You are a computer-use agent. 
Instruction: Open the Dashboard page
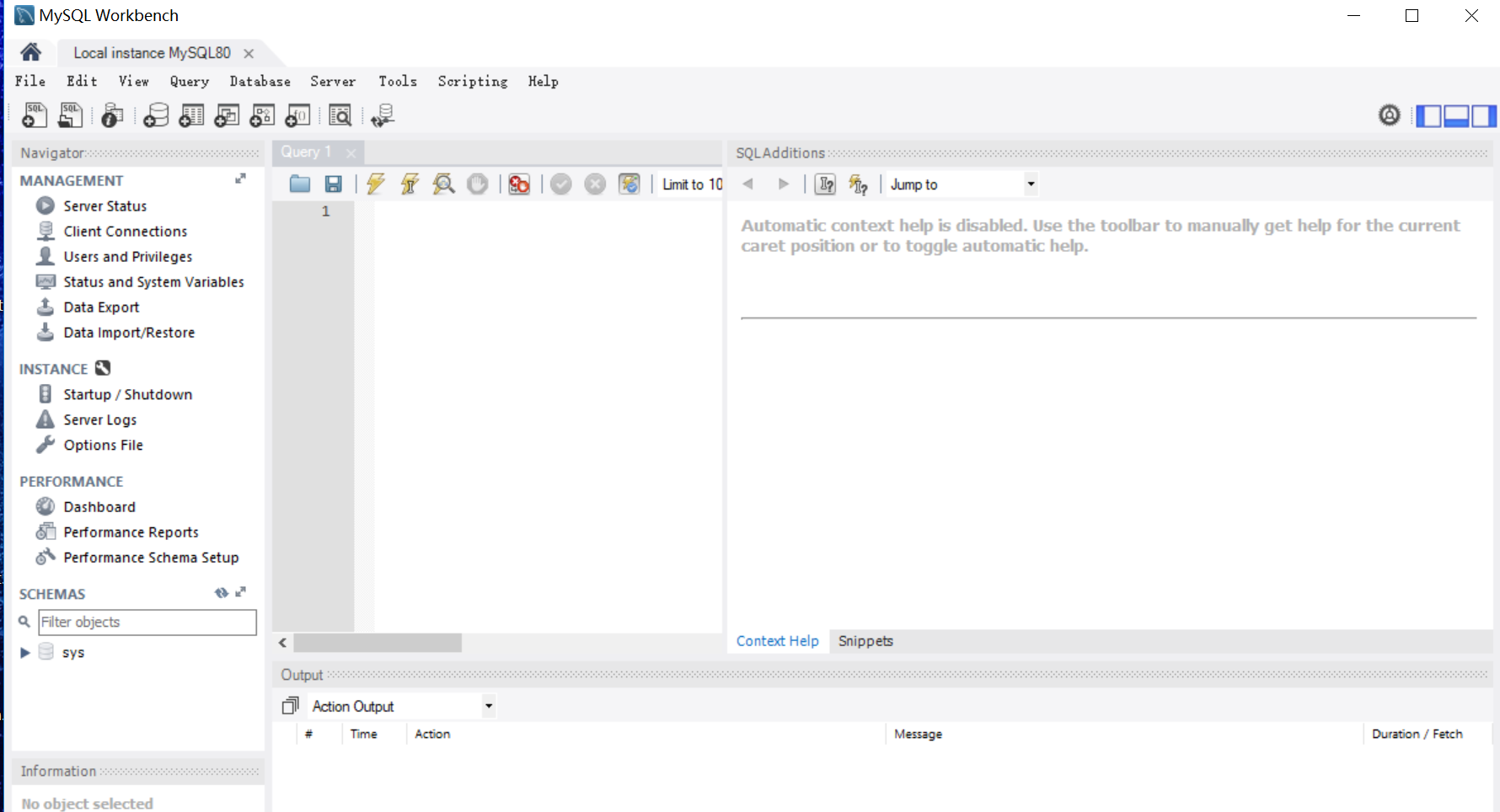tap(99, 506)
